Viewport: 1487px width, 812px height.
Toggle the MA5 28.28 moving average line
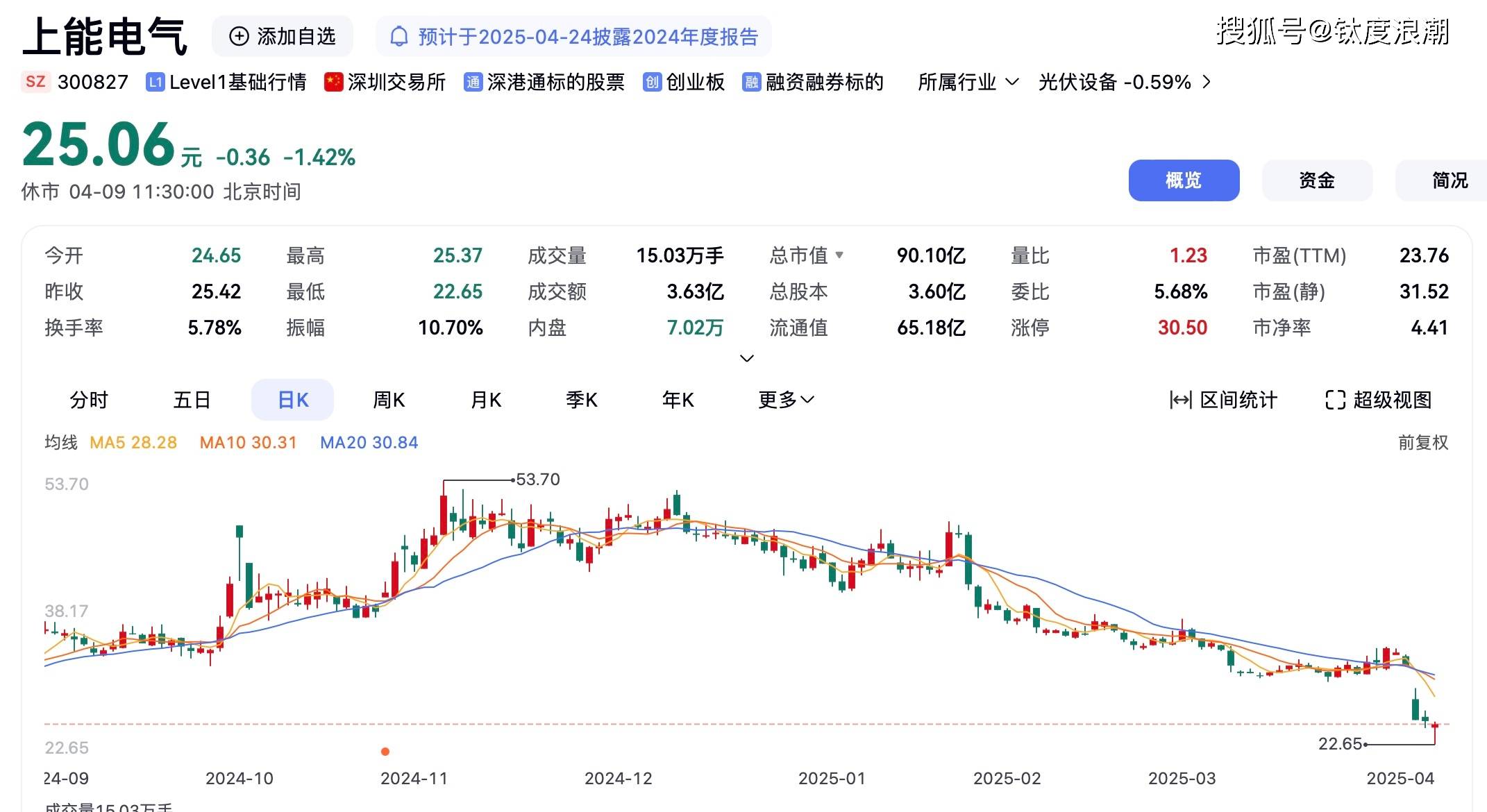pos(133,443)
